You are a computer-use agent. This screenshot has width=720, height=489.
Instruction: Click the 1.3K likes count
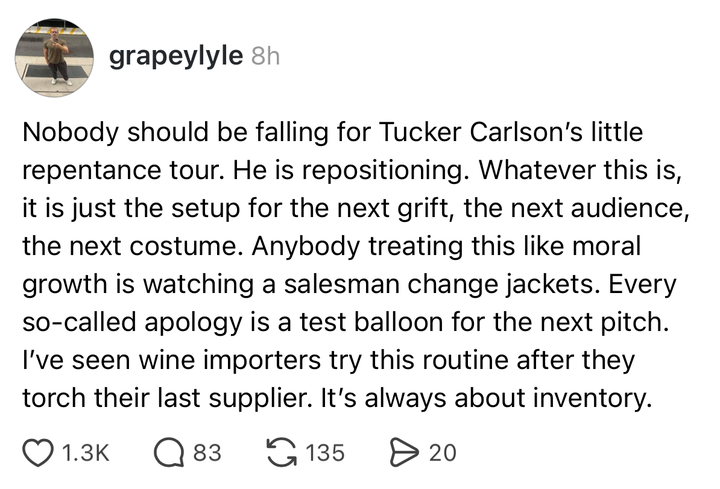tap(85, 453)
